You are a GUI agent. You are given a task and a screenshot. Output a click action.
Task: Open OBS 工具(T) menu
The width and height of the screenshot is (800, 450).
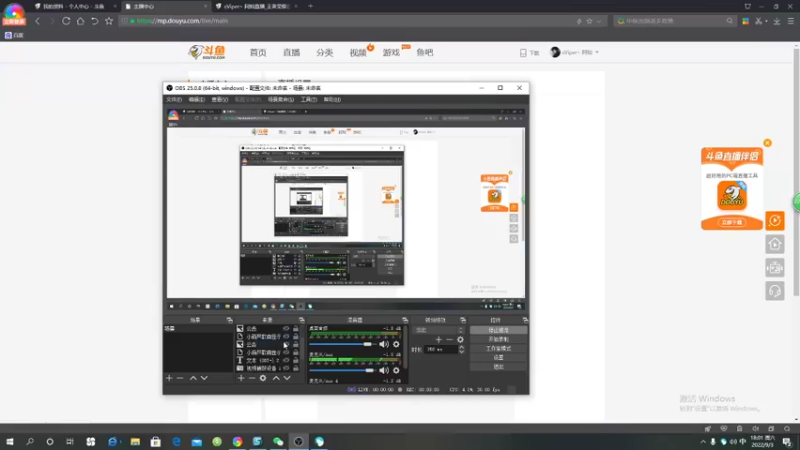[x=309, y=99]
